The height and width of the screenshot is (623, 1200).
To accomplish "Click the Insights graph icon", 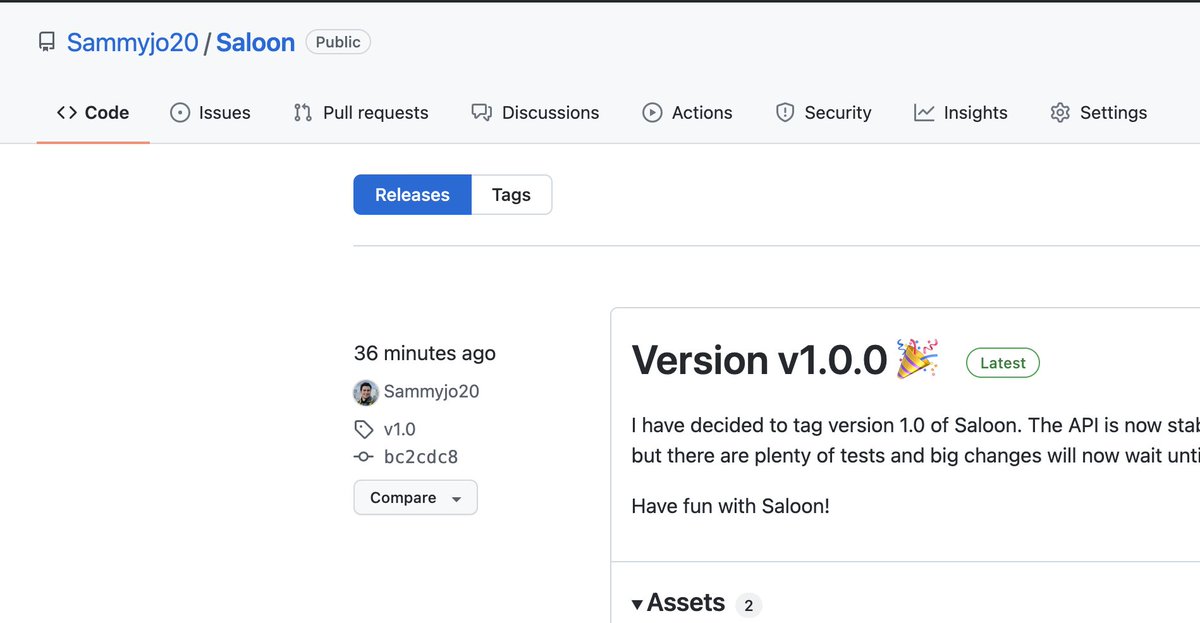I will click(x=924, y=113).
